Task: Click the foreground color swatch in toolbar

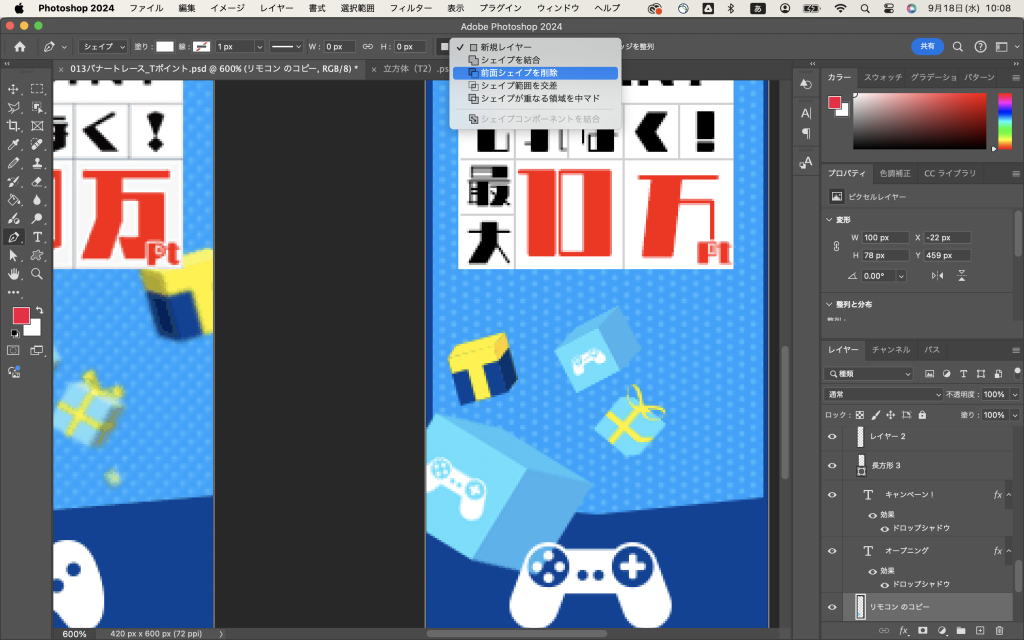Action: click(21, 316)
